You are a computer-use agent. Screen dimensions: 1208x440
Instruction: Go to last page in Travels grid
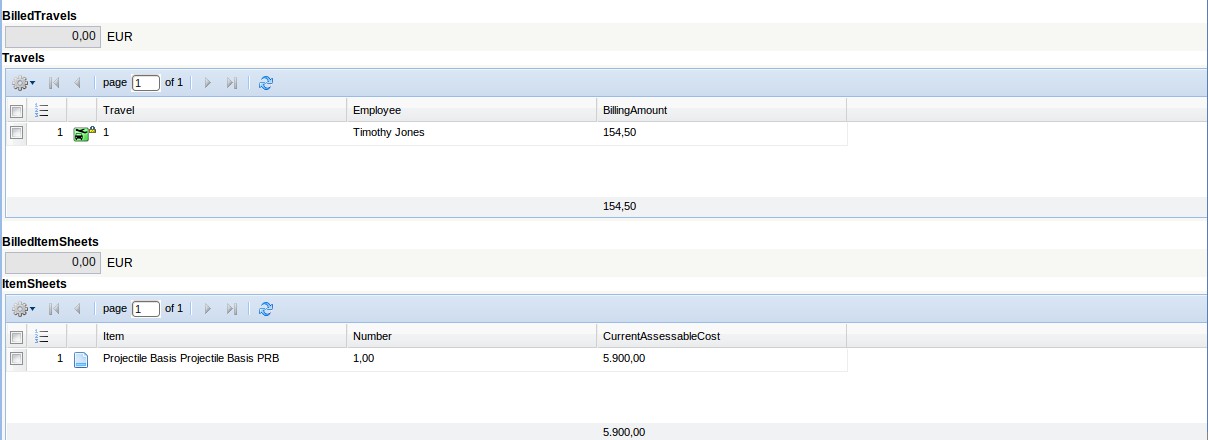(x=231, y=83)
